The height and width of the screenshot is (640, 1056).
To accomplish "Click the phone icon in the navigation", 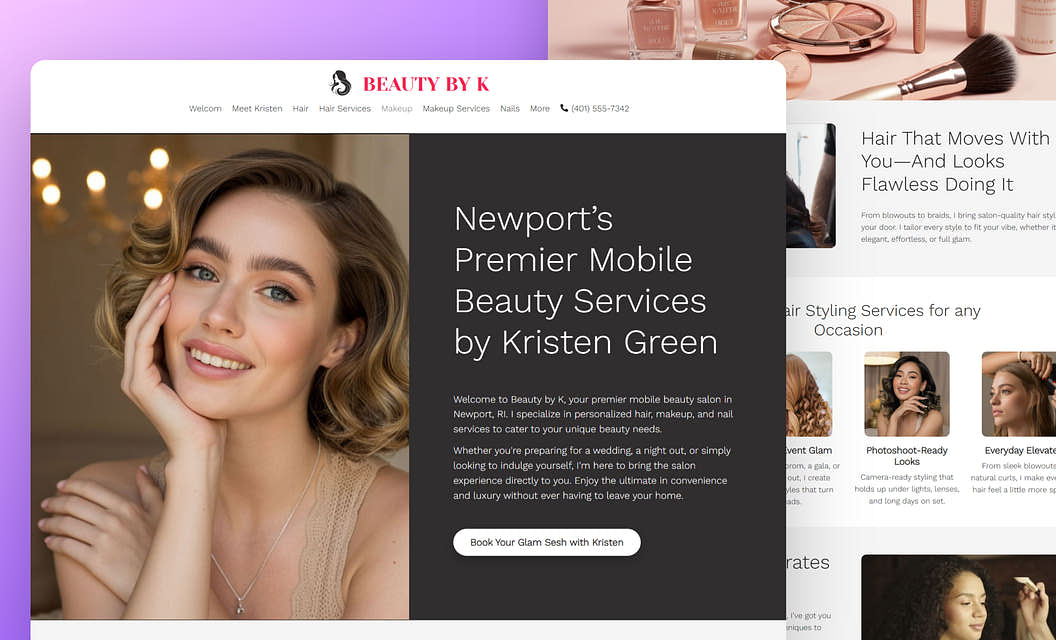I will (564, 108).
